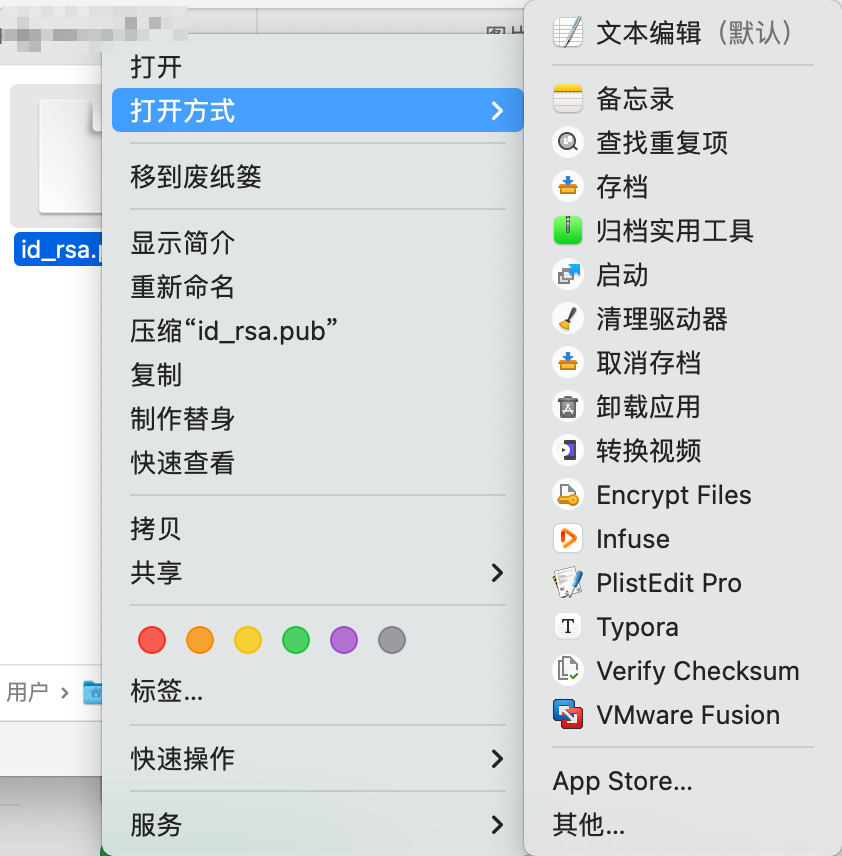Click the 启动 launch icon
The width and height of the screenshot is (842, 856).
(x=568, y=275)
